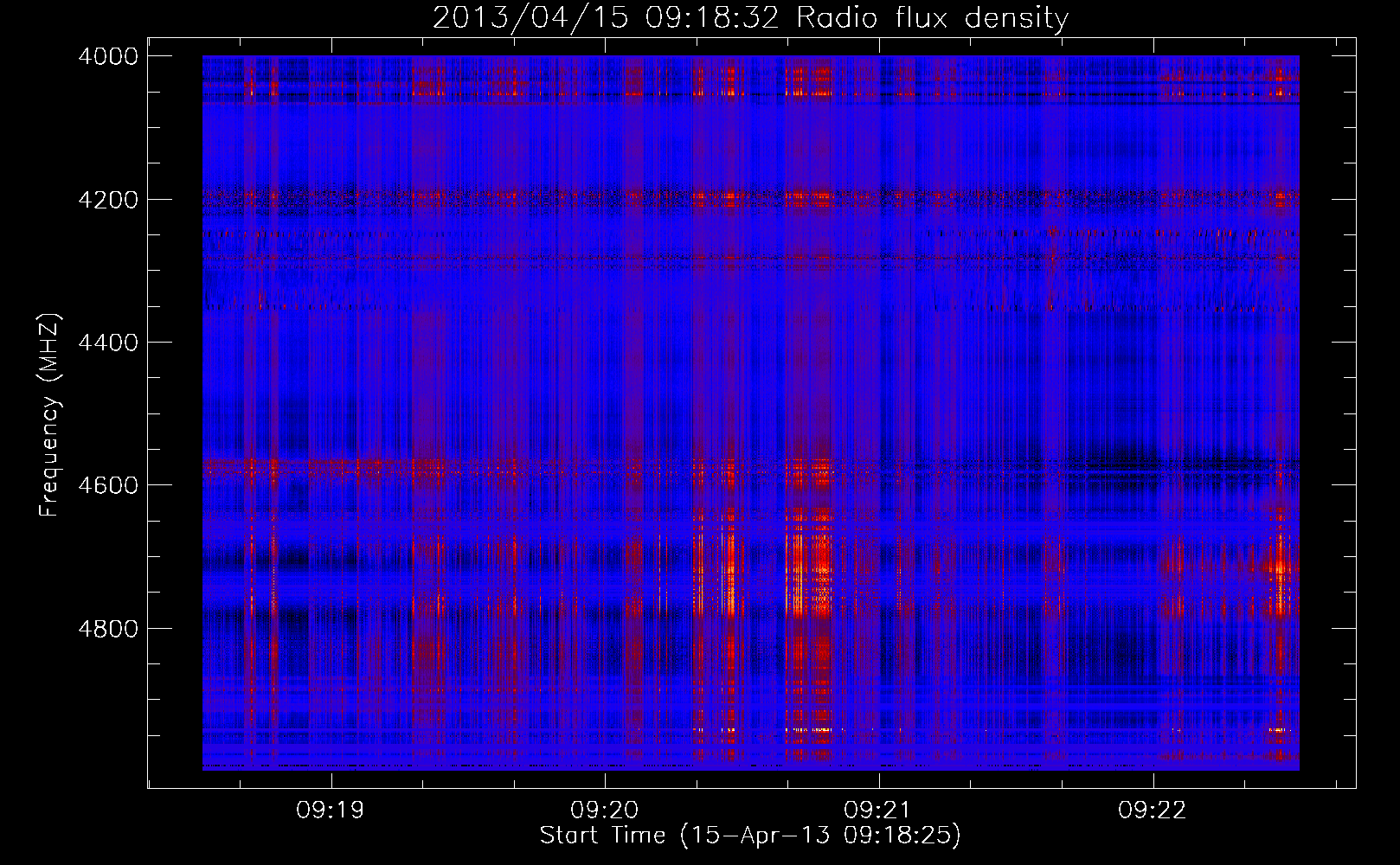Click the "Start Time (15-Apr-13 09:18:25)" axis label
This screenshot has height=865, width=1400.
(x=750, y=836)
